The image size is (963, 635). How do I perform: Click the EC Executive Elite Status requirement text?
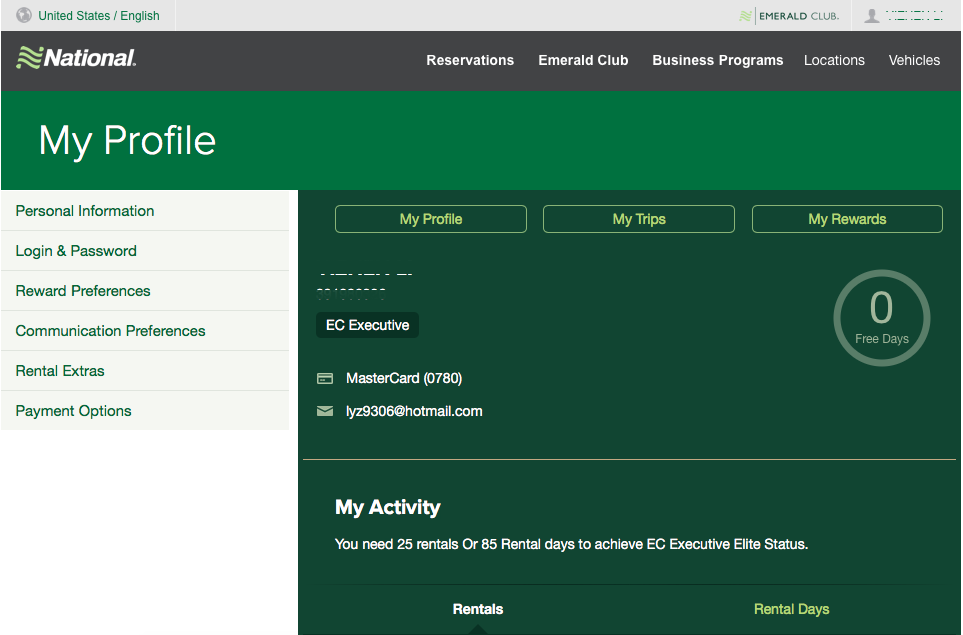pyautogui.click(x=571, y=544)
